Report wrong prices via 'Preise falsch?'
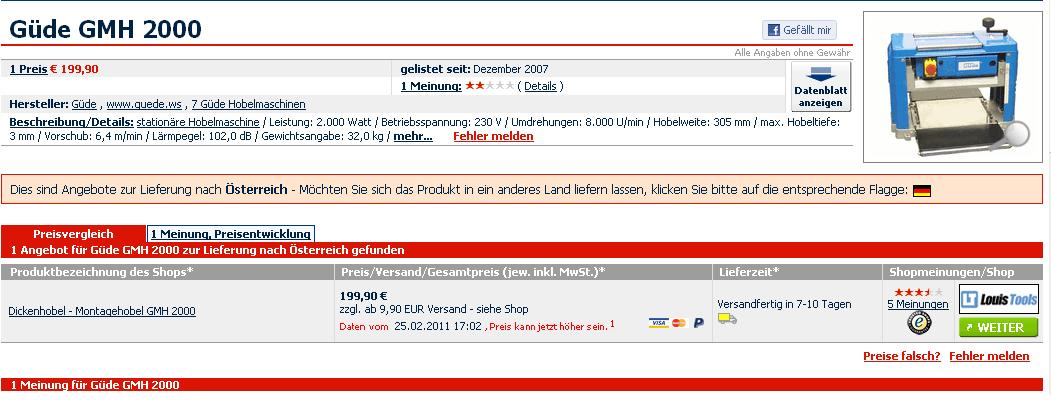 (x=902, y=356)
